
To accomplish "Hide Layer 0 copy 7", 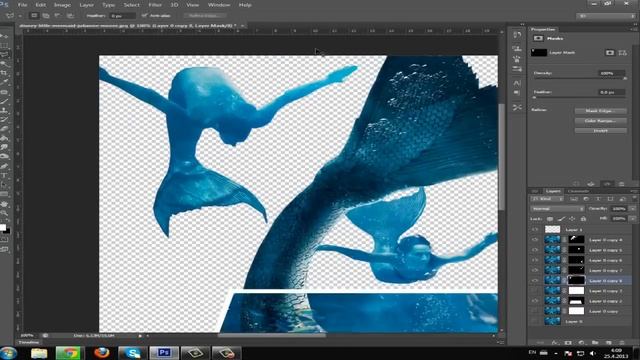I will [535, 270].
